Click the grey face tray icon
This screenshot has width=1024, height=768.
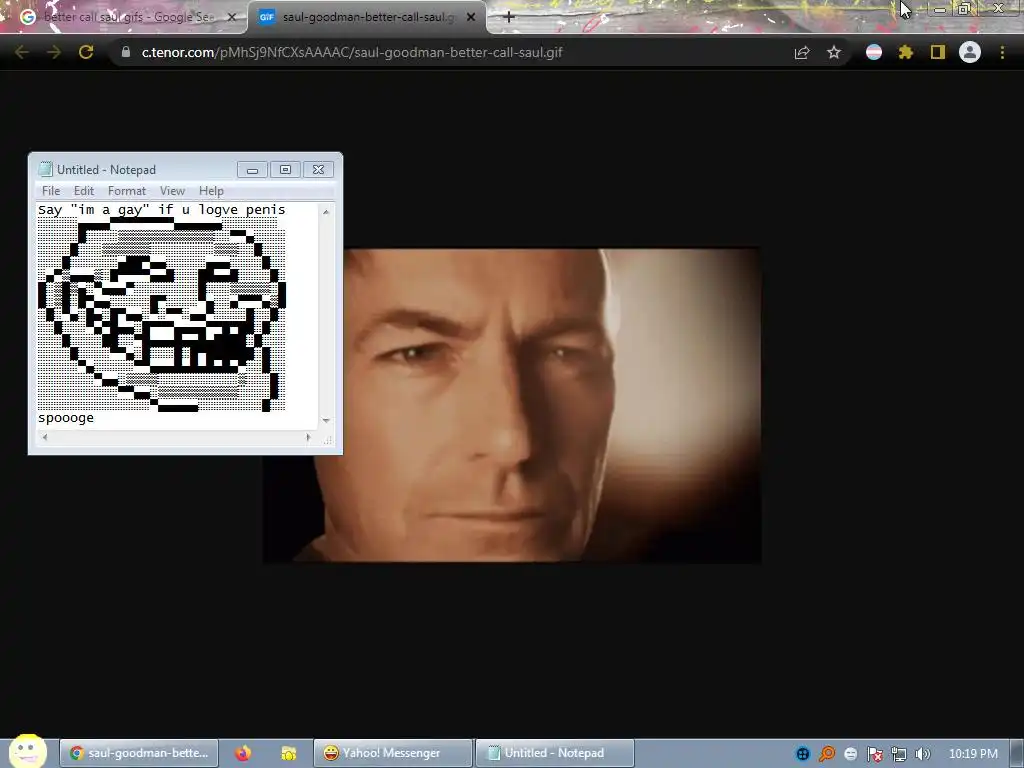pyautogui.click(x=850, y=754)
